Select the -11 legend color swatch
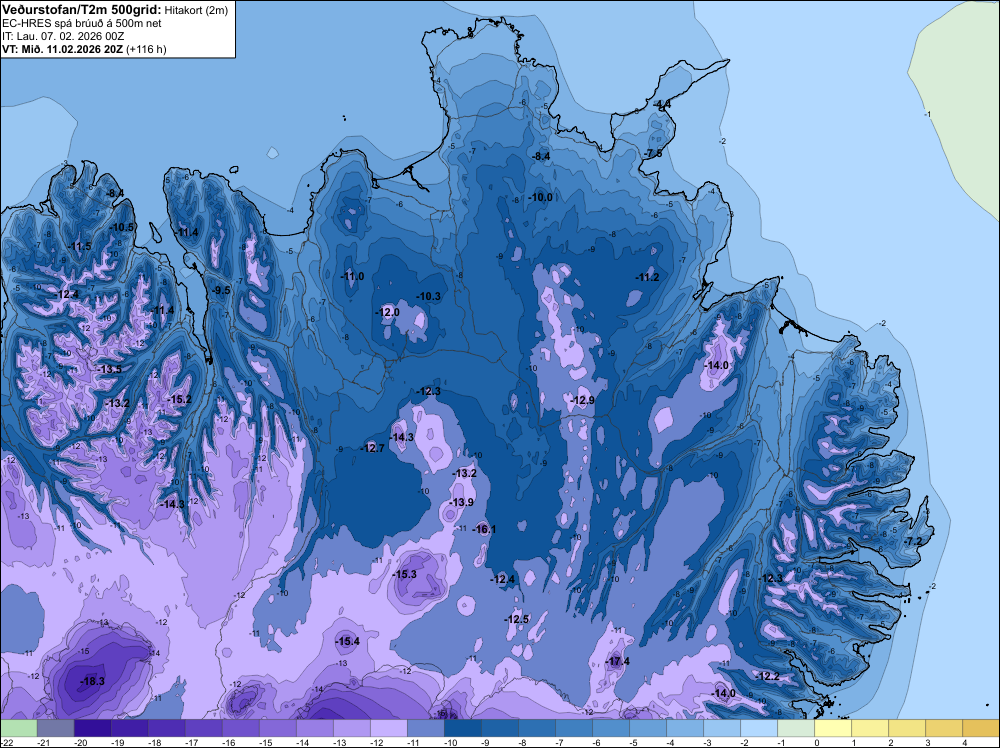The width and height of the screenshot is (1000, 748). coord(425,728)
